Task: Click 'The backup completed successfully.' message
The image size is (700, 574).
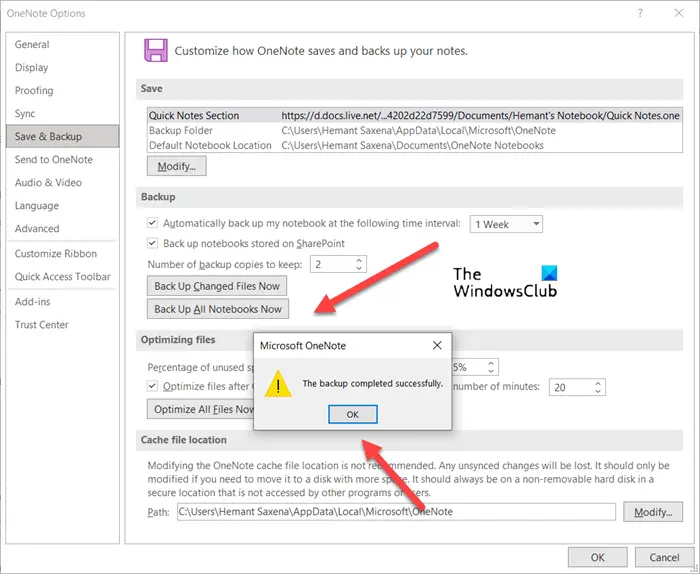Action: coord(373,383)
